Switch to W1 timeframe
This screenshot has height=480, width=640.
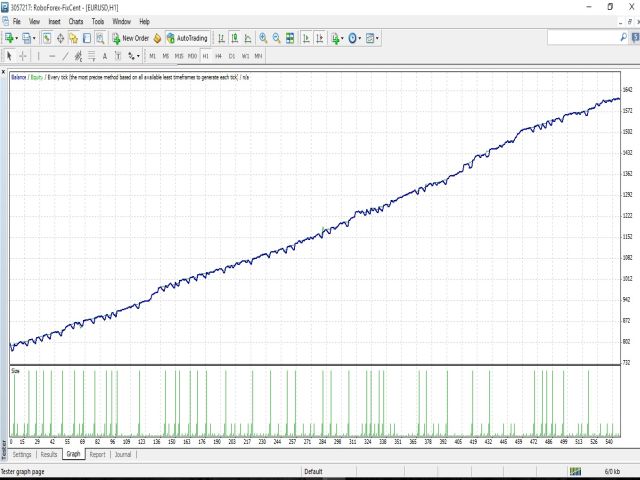(x=245, y=56)
